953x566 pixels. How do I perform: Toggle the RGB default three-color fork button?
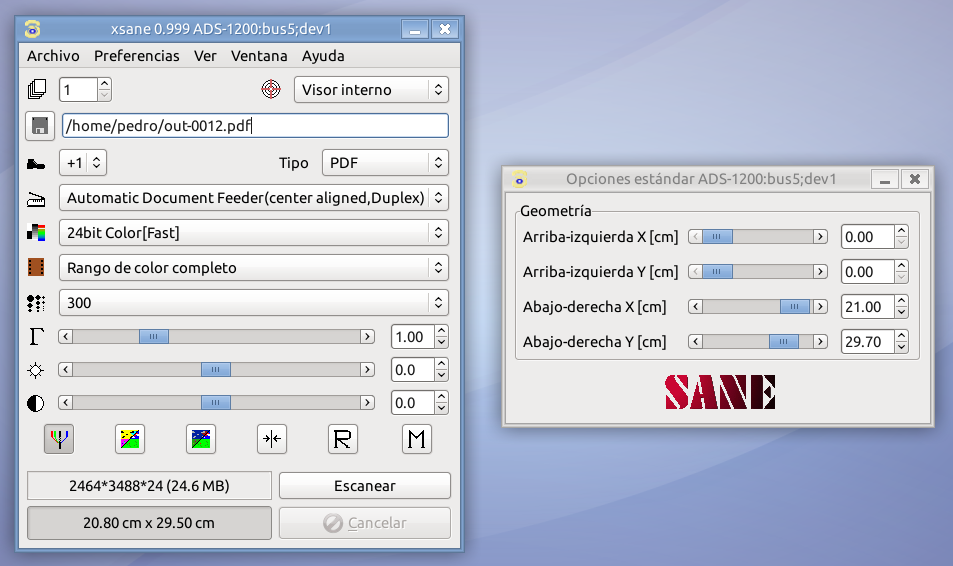pyautogui.click(x=58, y=439)
